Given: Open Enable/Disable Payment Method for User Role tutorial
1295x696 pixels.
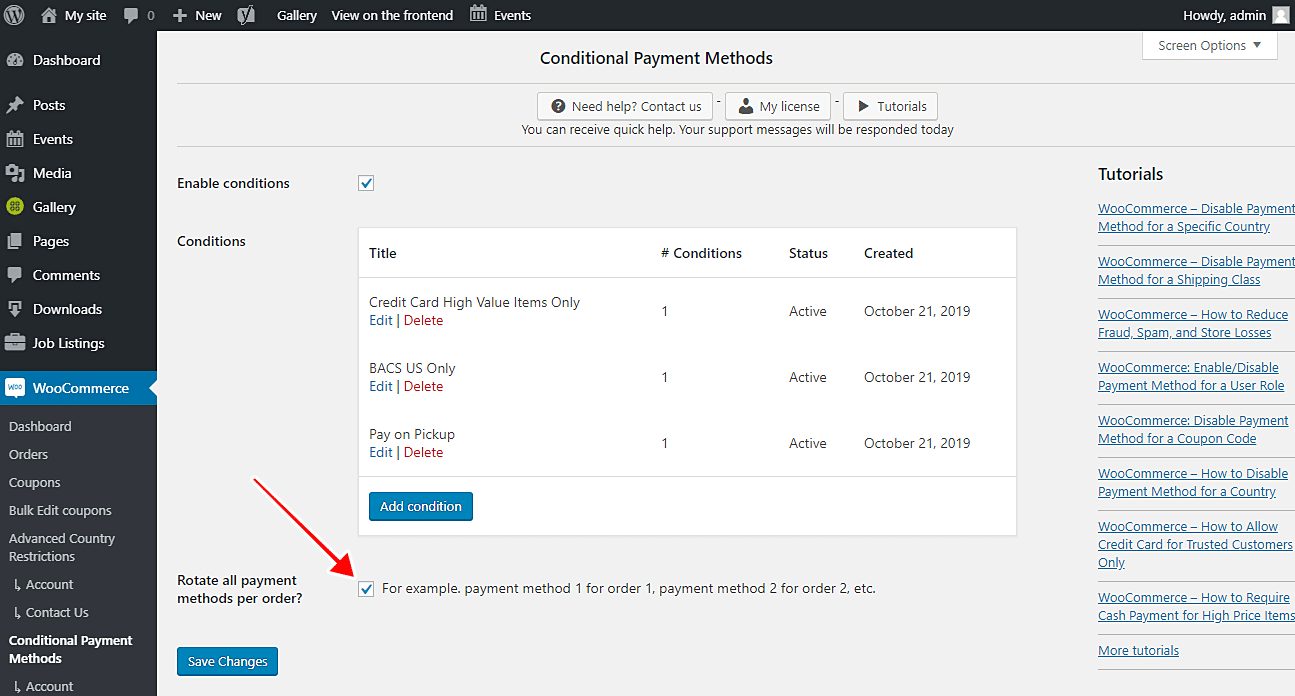Looking at the screenshot, I should click(1191, 377).
